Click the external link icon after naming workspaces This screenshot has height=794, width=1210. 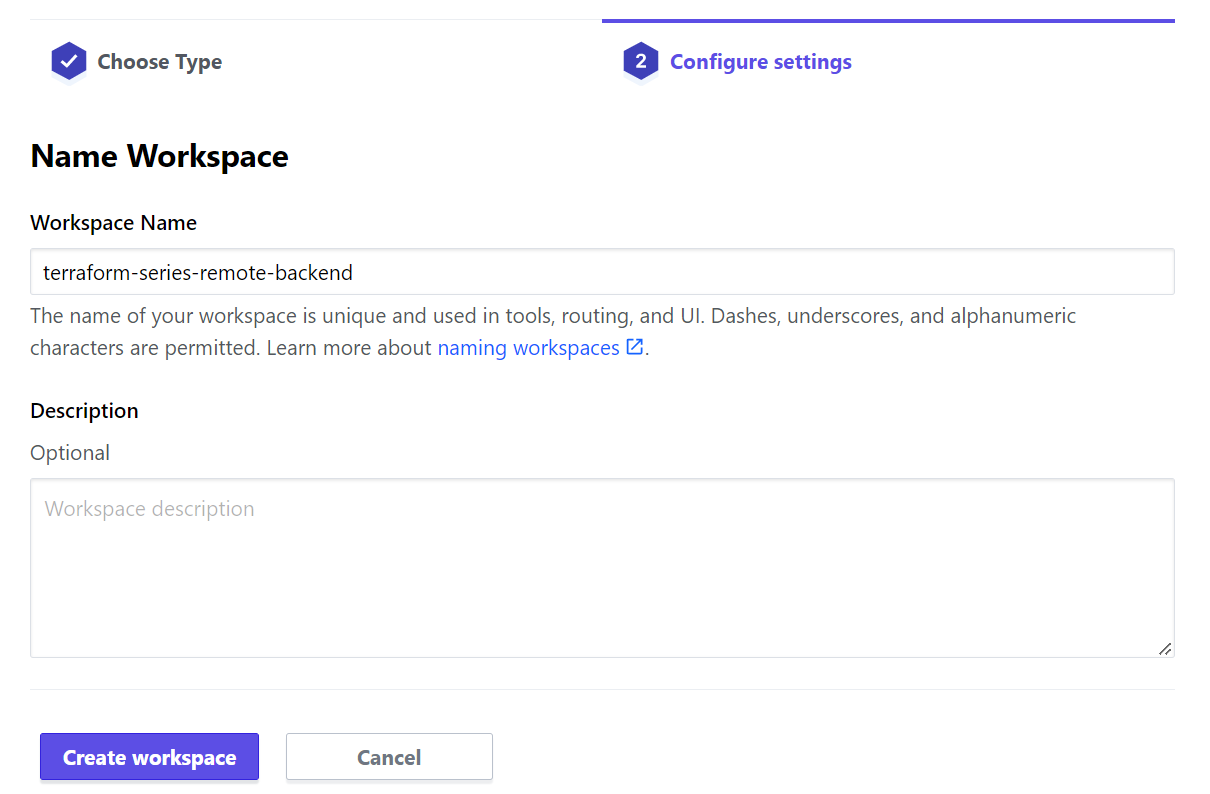(634, 347)
